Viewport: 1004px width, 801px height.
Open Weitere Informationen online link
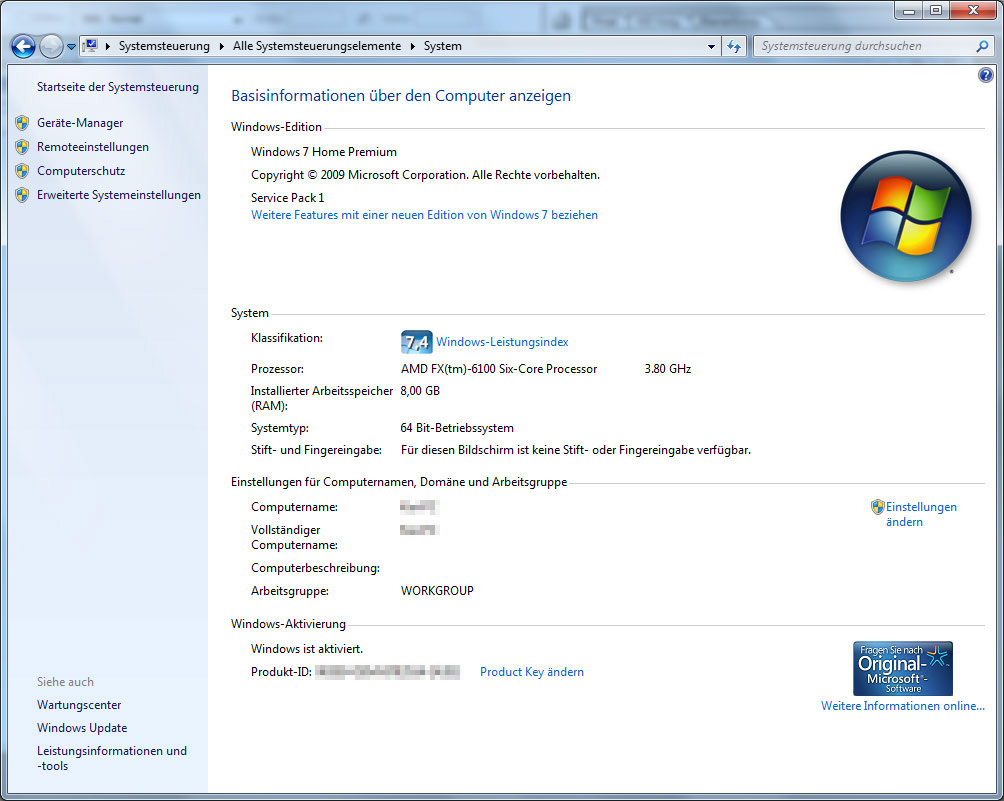(903, 706)
